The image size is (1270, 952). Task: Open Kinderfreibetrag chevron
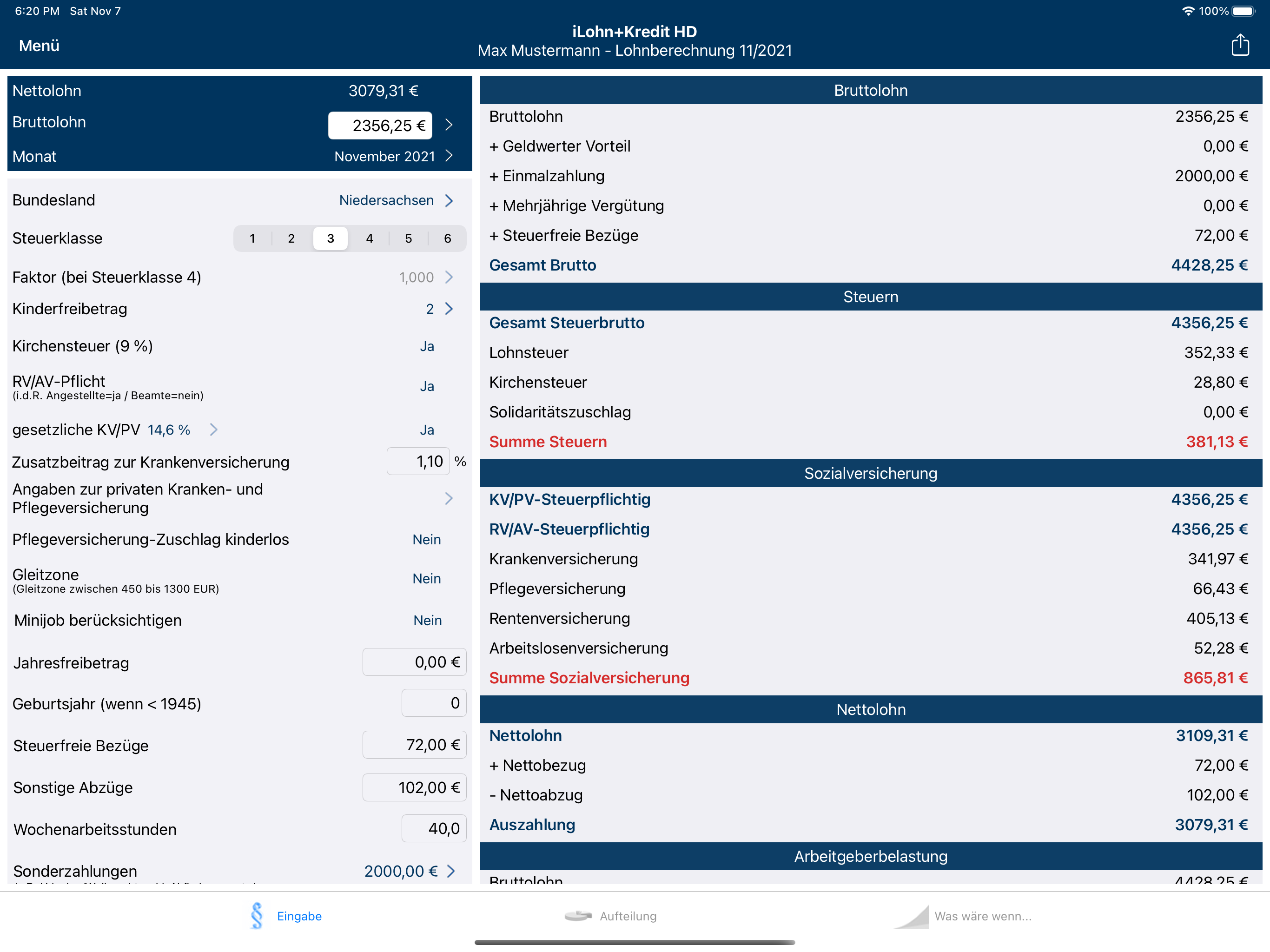tap(449, 309)
